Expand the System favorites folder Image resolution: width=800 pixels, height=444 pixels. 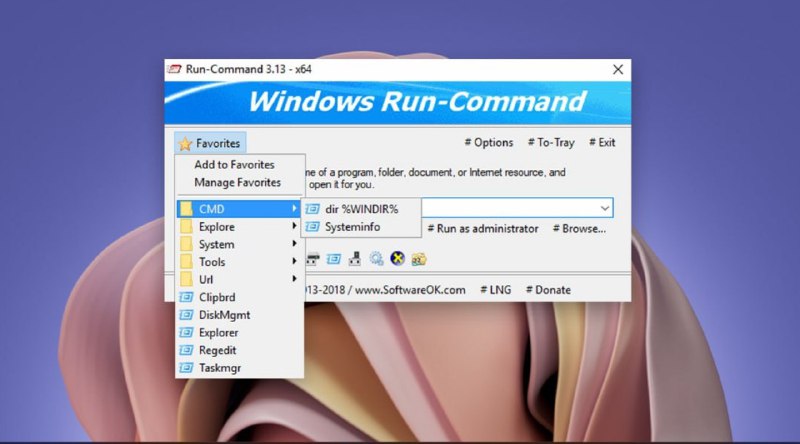point(238,244)
